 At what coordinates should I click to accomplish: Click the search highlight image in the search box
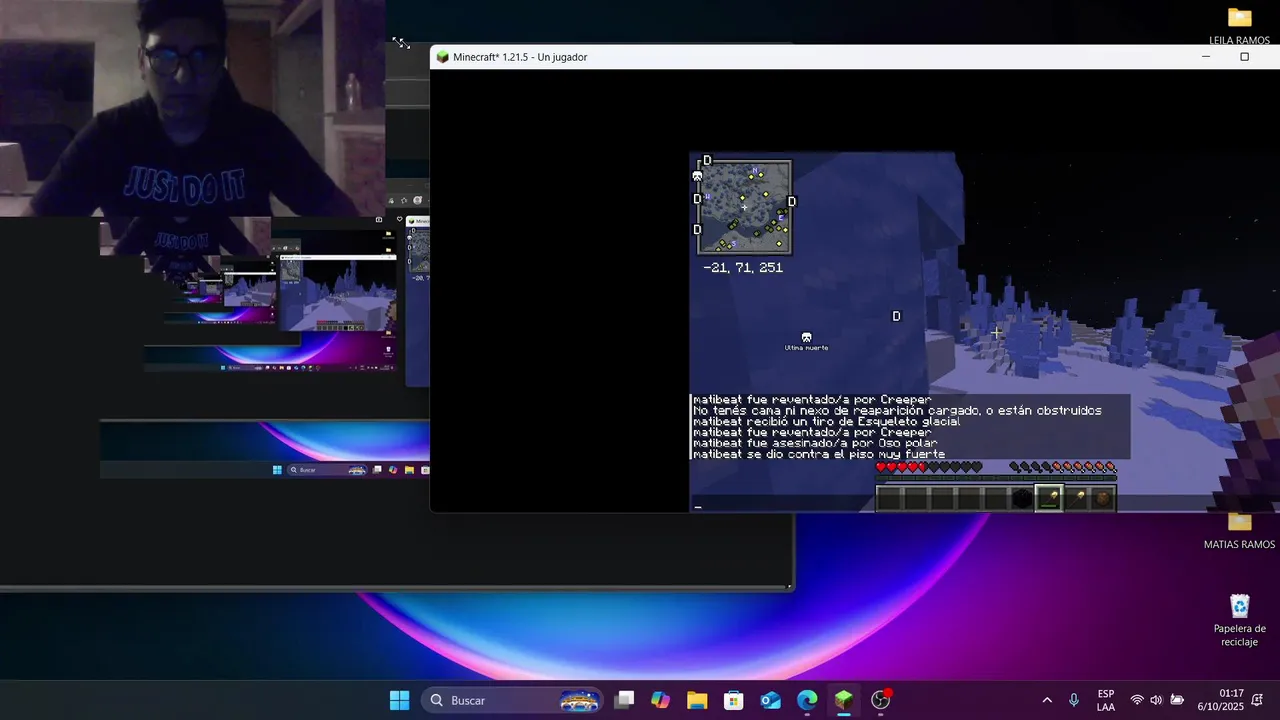(581, 700)
